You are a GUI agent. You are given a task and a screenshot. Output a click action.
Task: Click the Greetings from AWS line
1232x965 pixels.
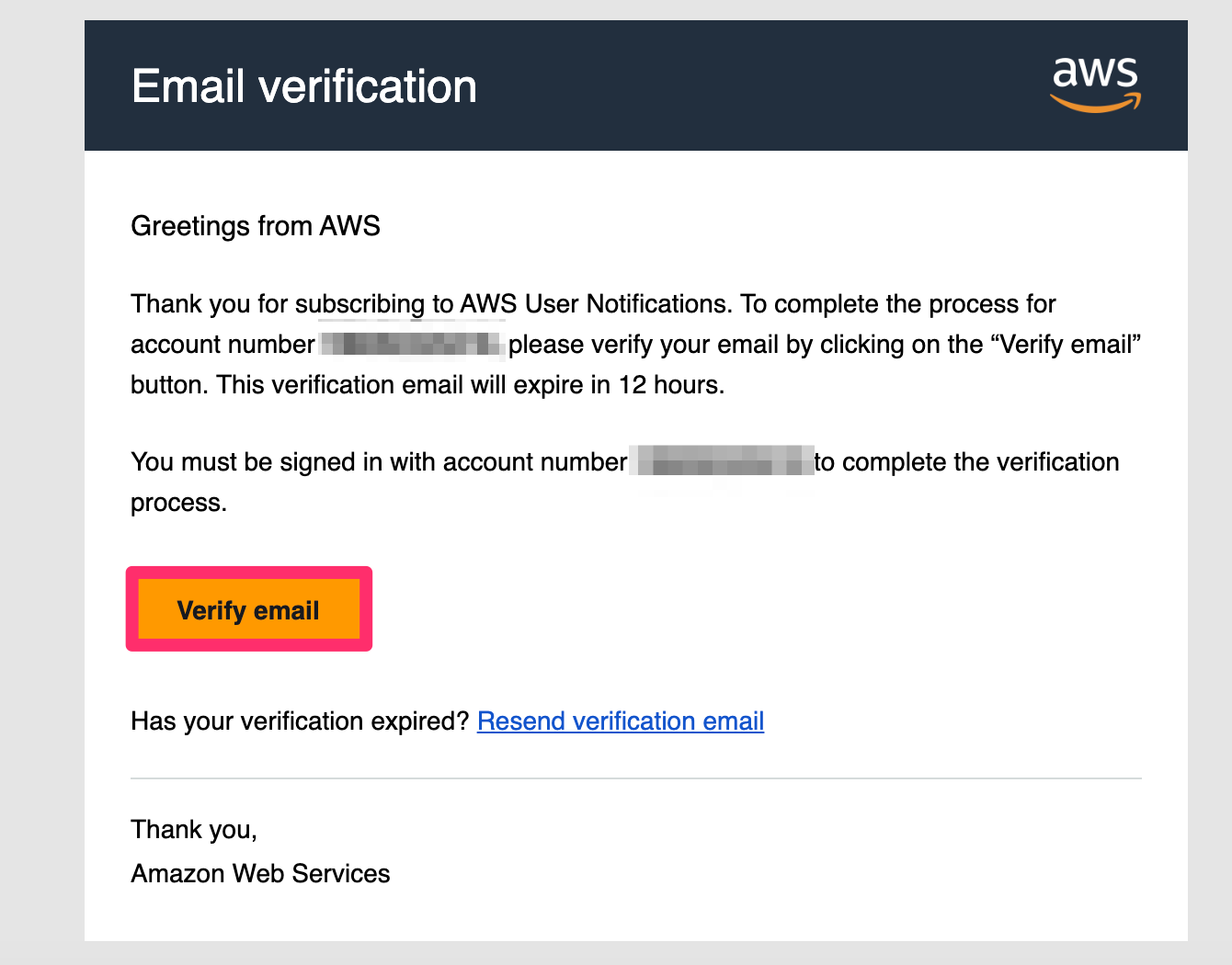[x=256, y=226]
